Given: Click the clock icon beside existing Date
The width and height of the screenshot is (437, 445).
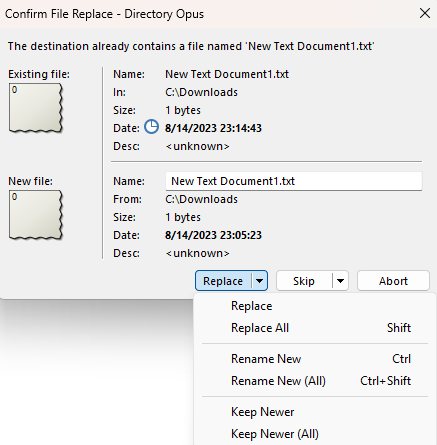Looking at the screenshot, I should click(x=151, y=127).
